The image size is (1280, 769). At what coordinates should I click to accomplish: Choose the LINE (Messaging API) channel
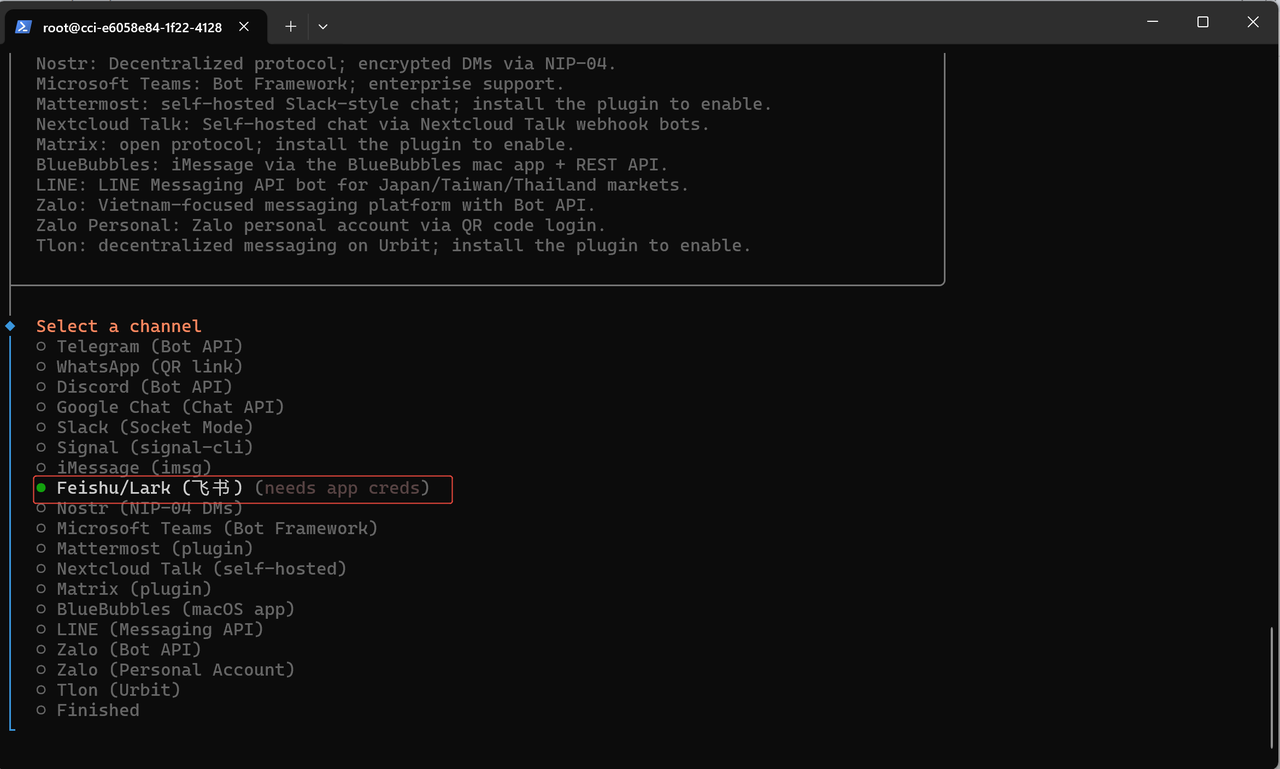[x=160, y=629]
